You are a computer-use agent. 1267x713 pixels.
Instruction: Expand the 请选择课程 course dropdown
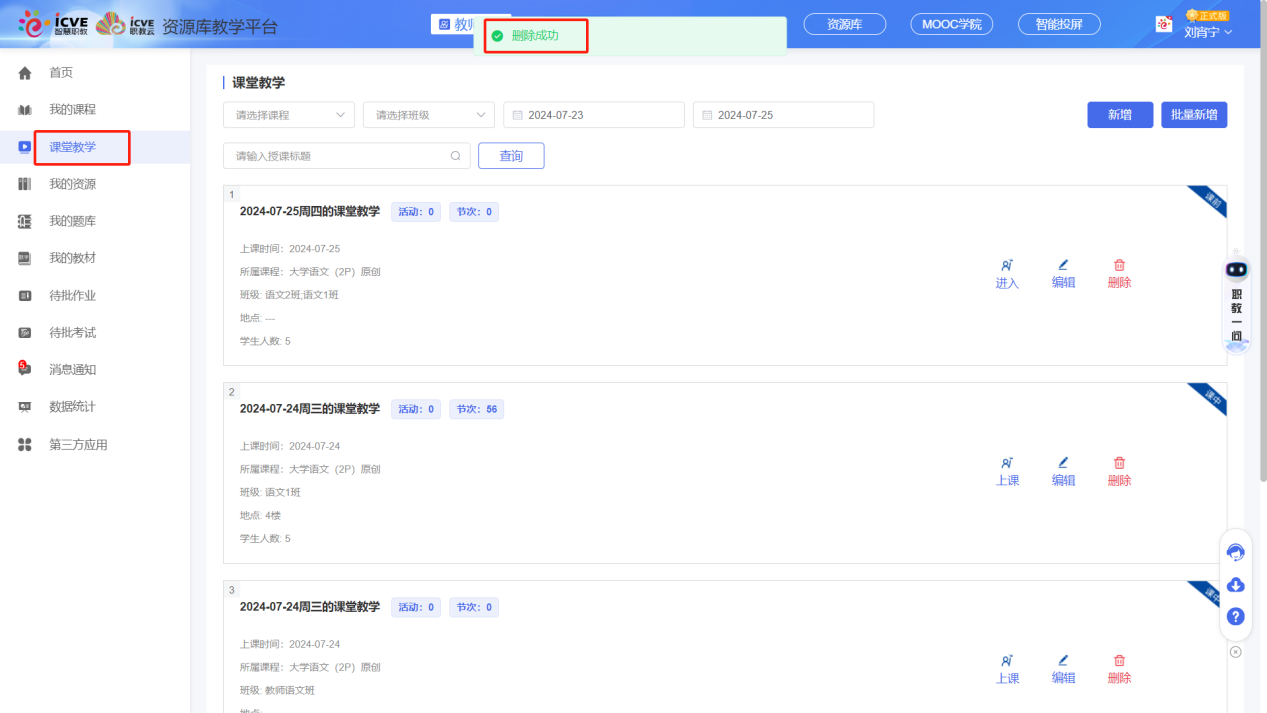click(x=288, y=115)
